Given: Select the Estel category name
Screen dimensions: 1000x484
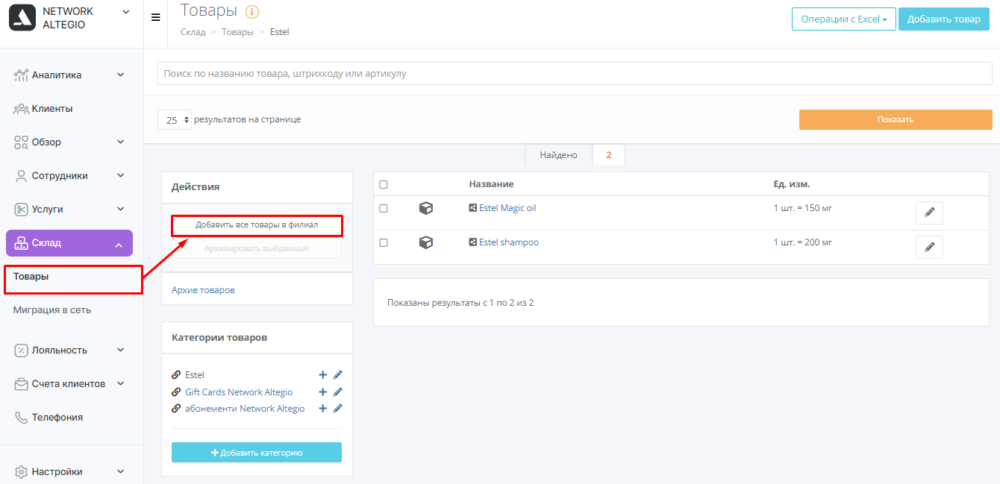Looking at the screenshot, I should click(x=195, y=375).
